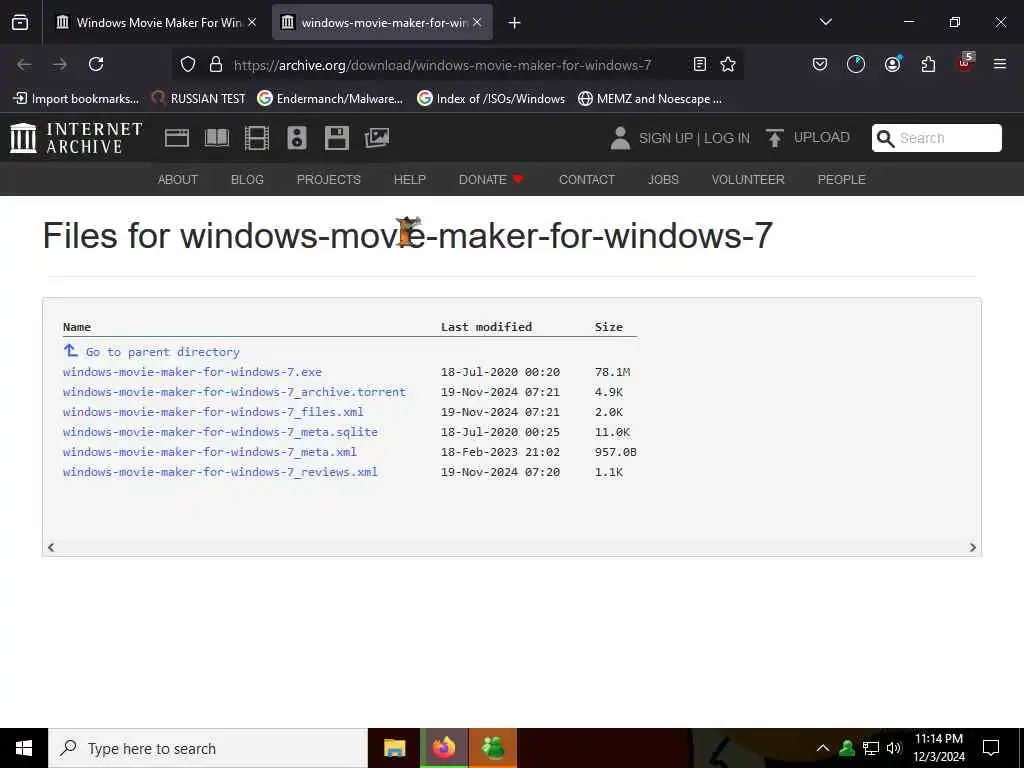Open PROJECTS menu item

[x=328, y=180]
